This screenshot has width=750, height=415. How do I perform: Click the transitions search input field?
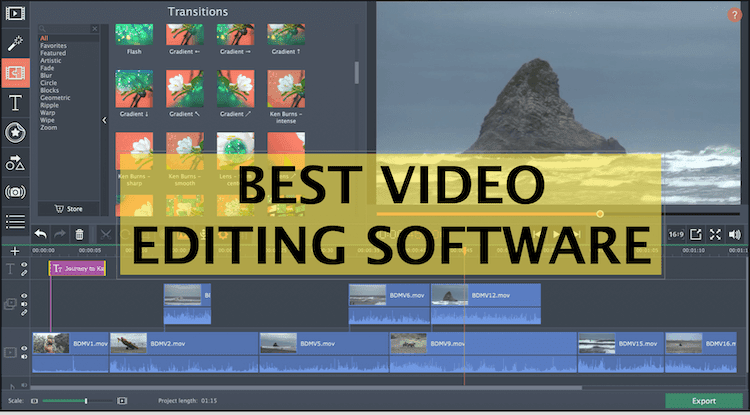pyautogui.click(x=66, y=29)
